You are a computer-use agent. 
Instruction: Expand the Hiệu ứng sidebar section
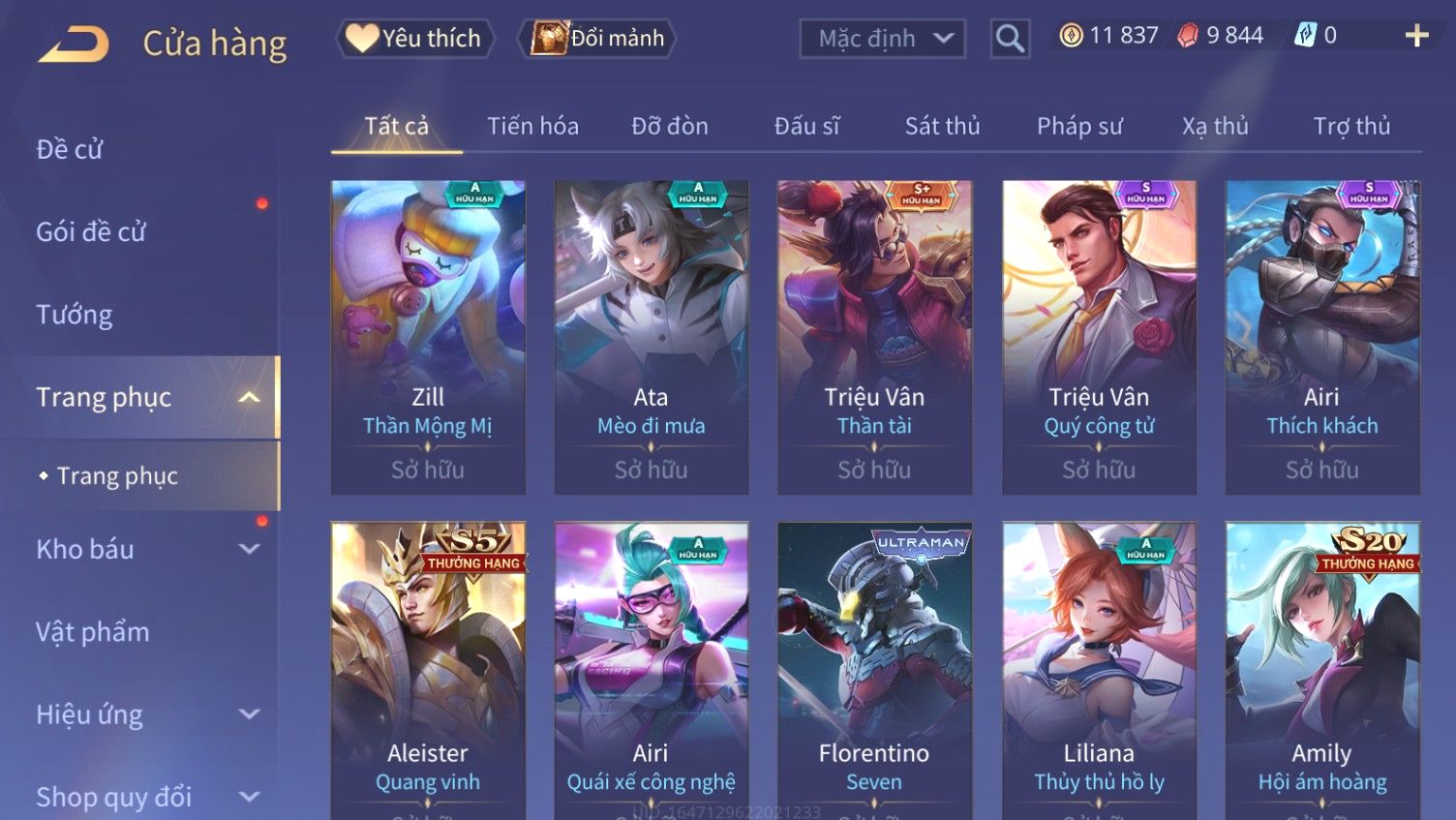click(249, 714)
